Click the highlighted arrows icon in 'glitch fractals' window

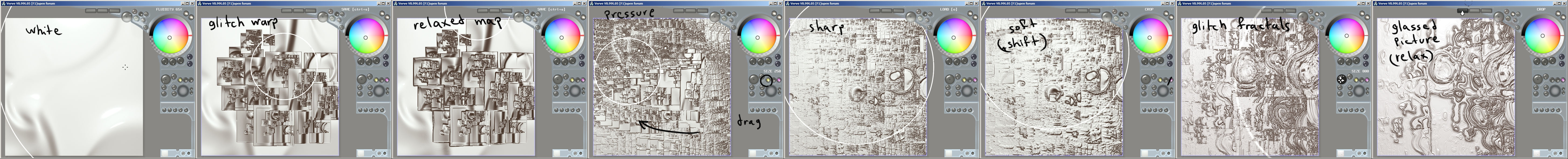(x=1342, y=79)
